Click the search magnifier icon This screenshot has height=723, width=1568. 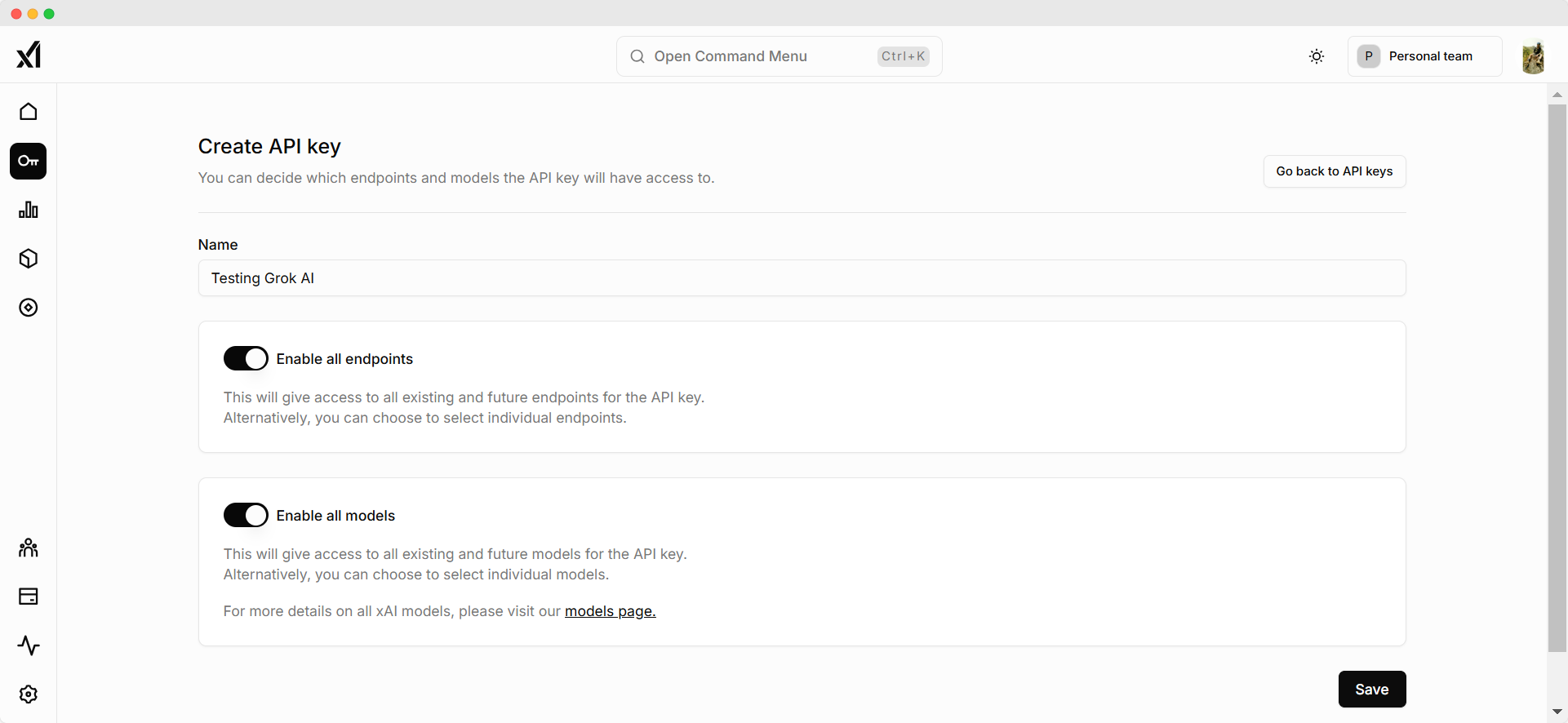[x=637, y=56]
